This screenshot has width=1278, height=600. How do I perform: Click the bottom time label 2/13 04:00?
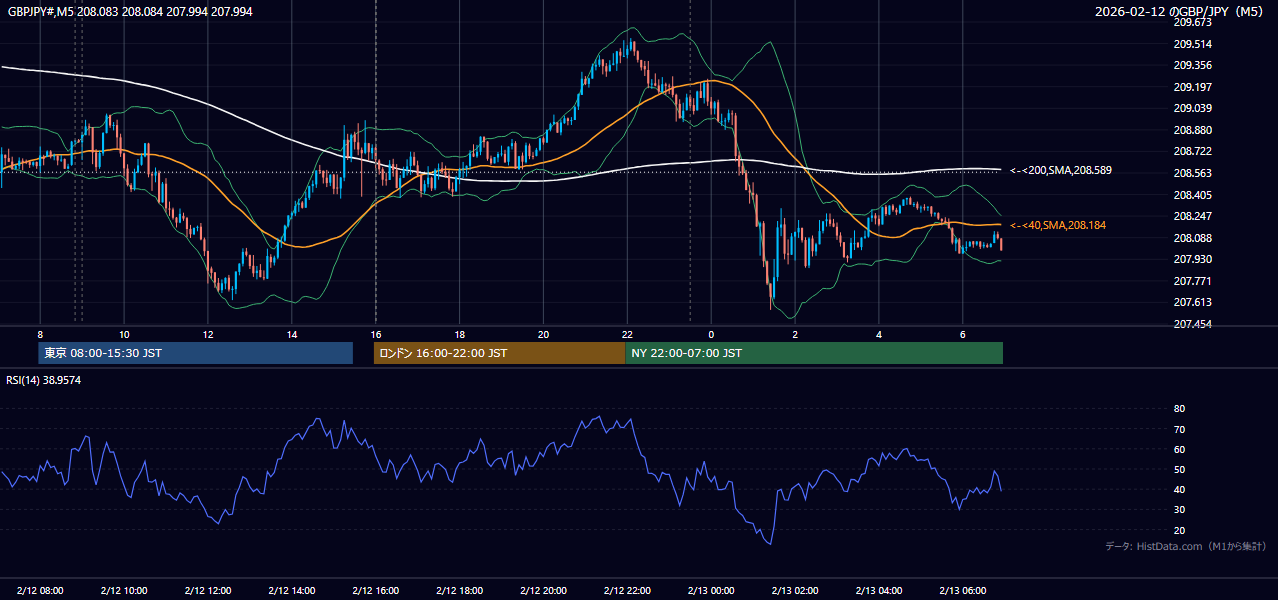(x=878, y=591)
